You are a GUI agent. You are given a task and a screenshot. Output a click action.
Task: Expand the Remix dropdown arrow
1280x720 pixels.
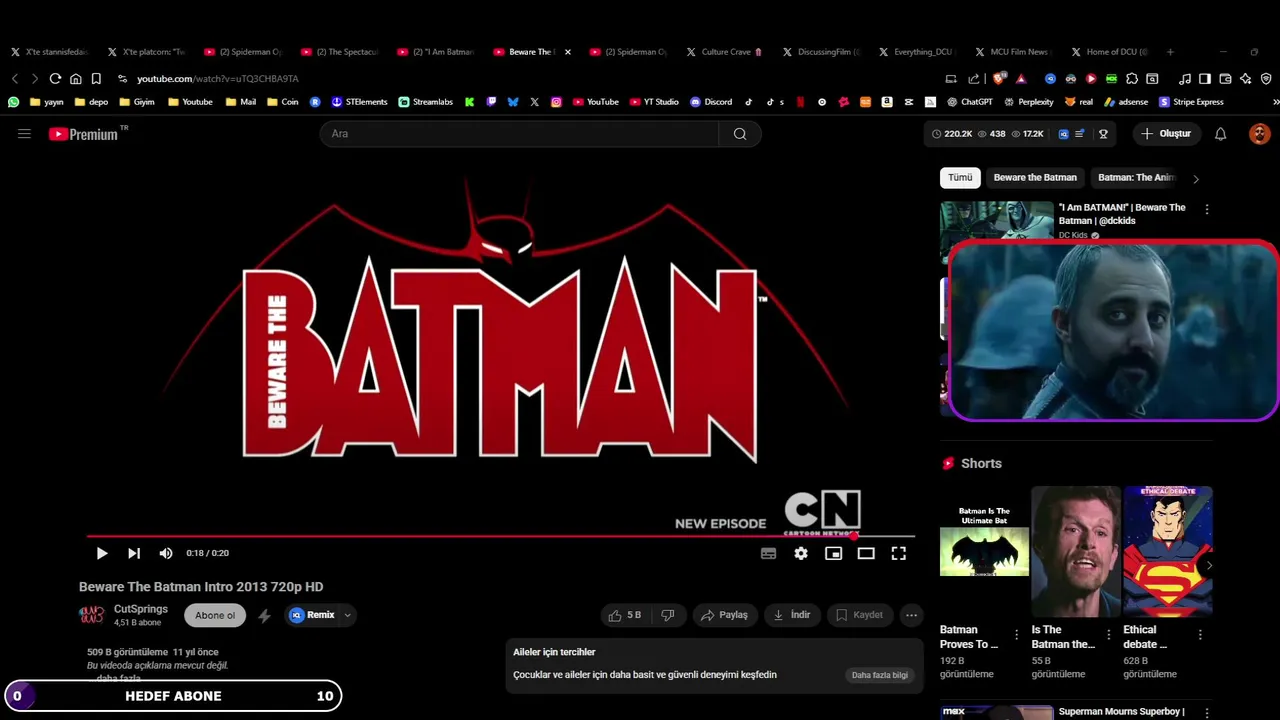pyautogui.click(x=348, y=615)
